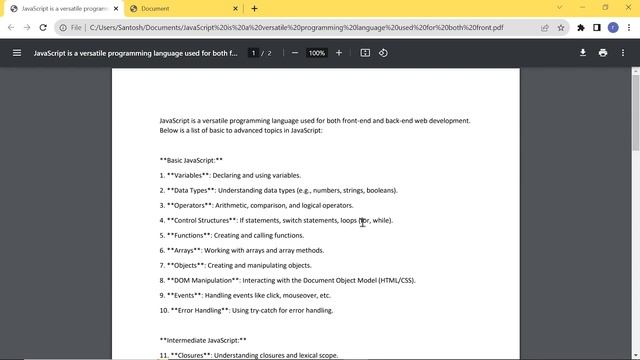
Task: Restore down the Chrome window
Action: [x=605, y=7]
